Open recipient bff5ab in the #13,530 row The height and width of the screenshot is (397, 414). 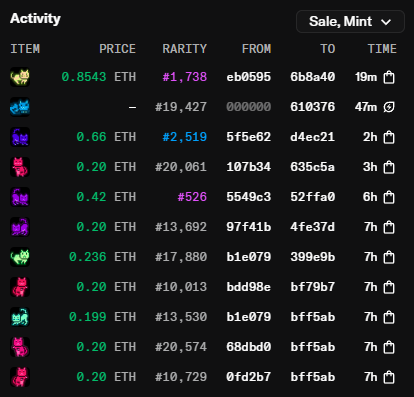313,317
